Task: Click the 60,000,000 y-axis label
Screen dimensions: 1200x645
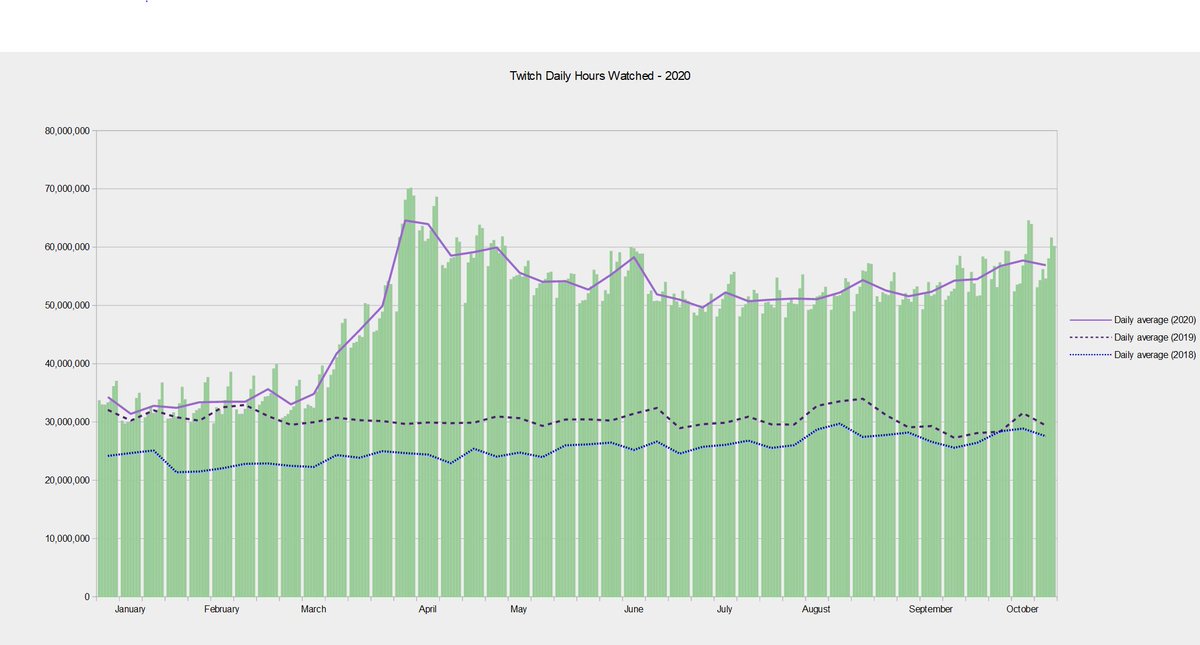Action: 66,247
